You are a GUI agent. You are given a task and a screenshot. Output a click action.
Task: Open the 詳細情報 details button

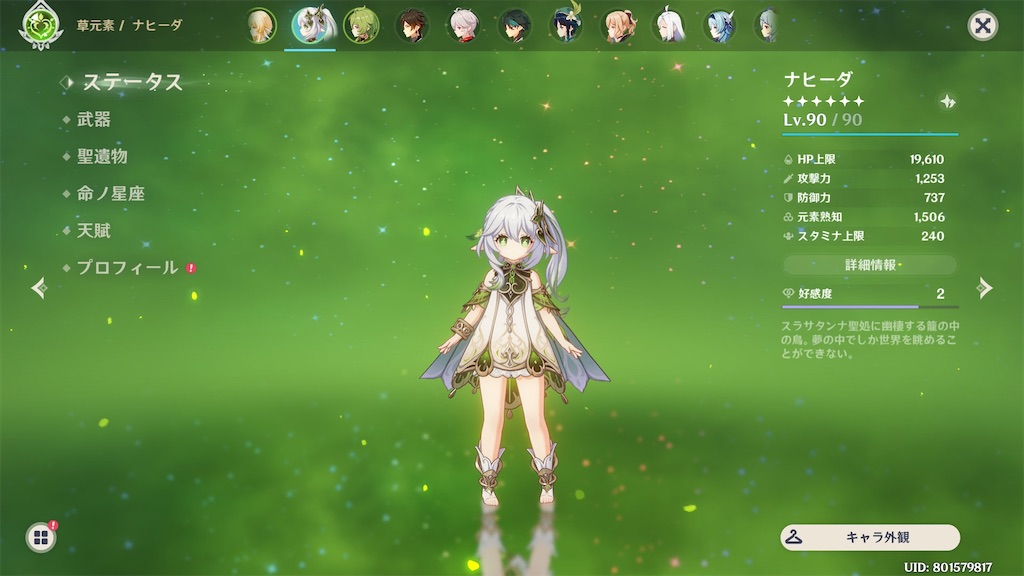(870, 265)
